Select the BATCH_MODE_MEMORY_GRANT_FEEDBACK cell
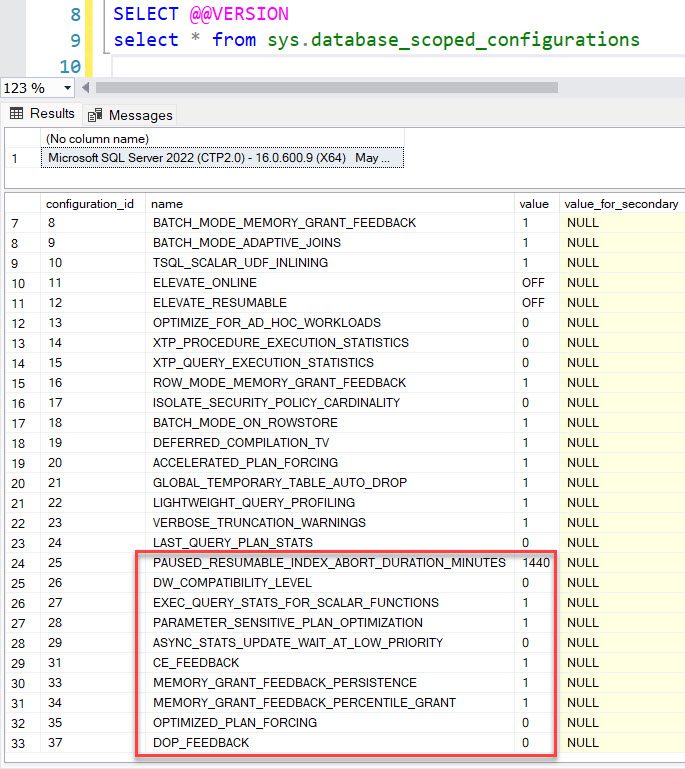 (x=330, y=223)
